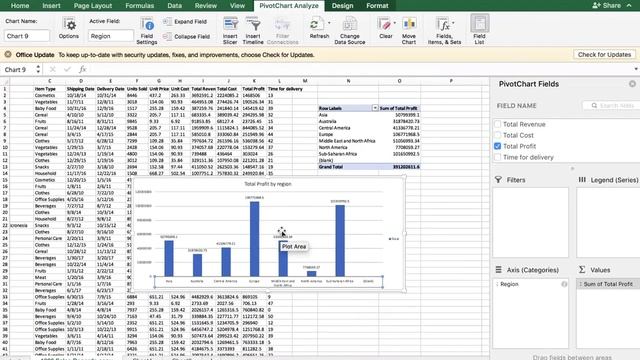Image resolution: width=640 pixels, height=360 pixels.
Task: Switch to the Format tab
Action: click(377, 6)
